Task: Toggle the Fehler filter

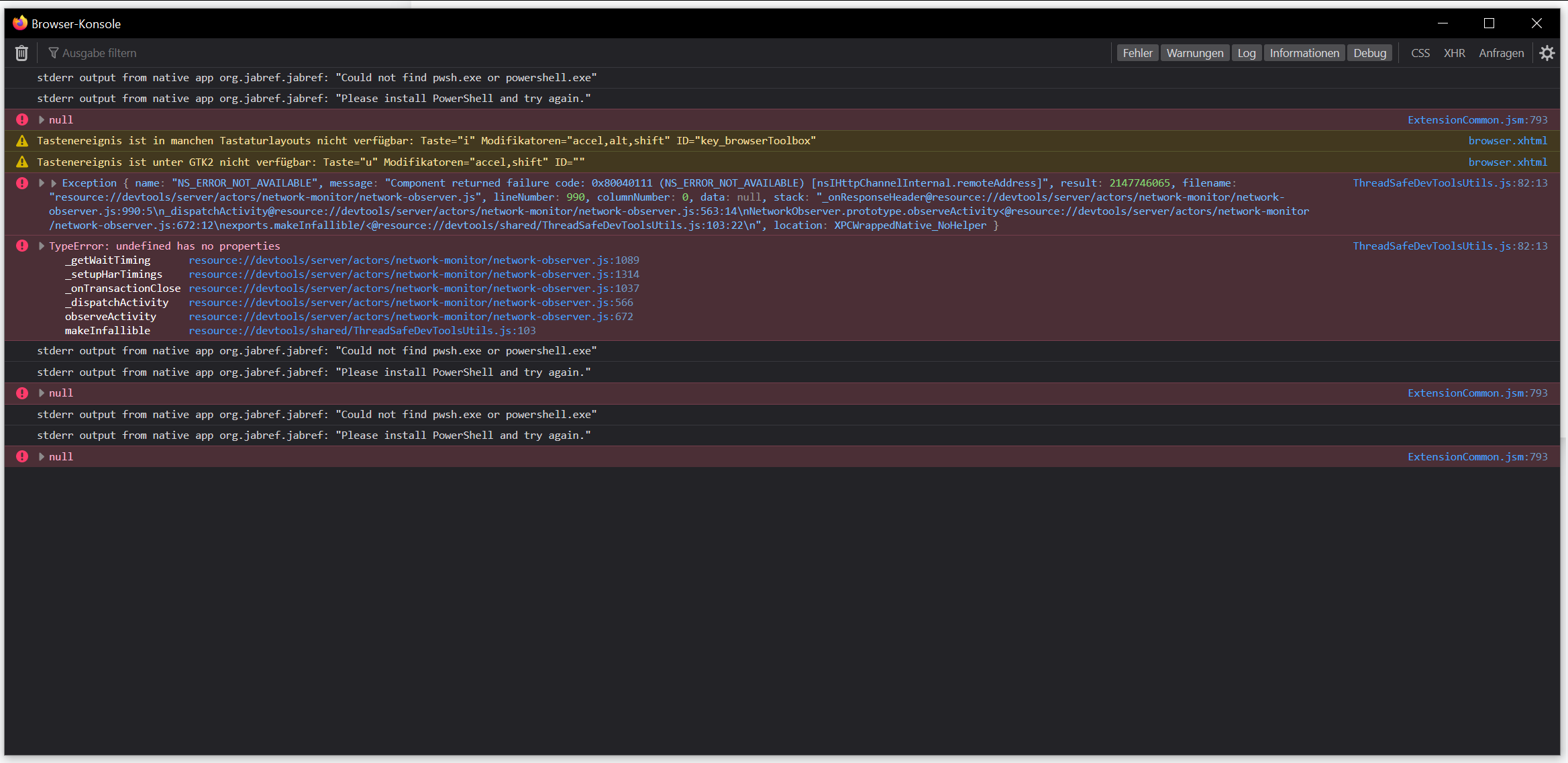Action: coord(1137,52)
